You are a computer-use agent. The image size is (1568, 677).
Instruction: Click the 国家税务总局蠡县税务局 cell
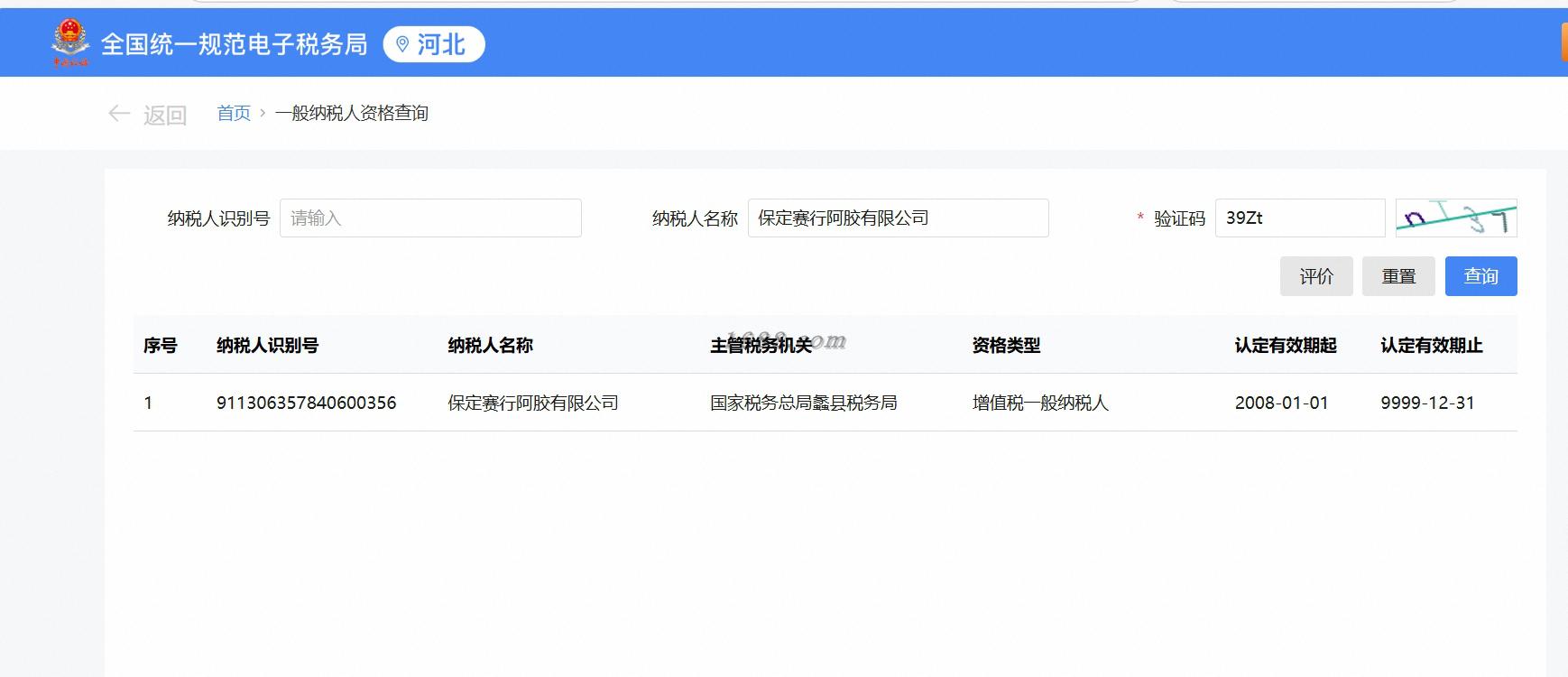[804, 403]
